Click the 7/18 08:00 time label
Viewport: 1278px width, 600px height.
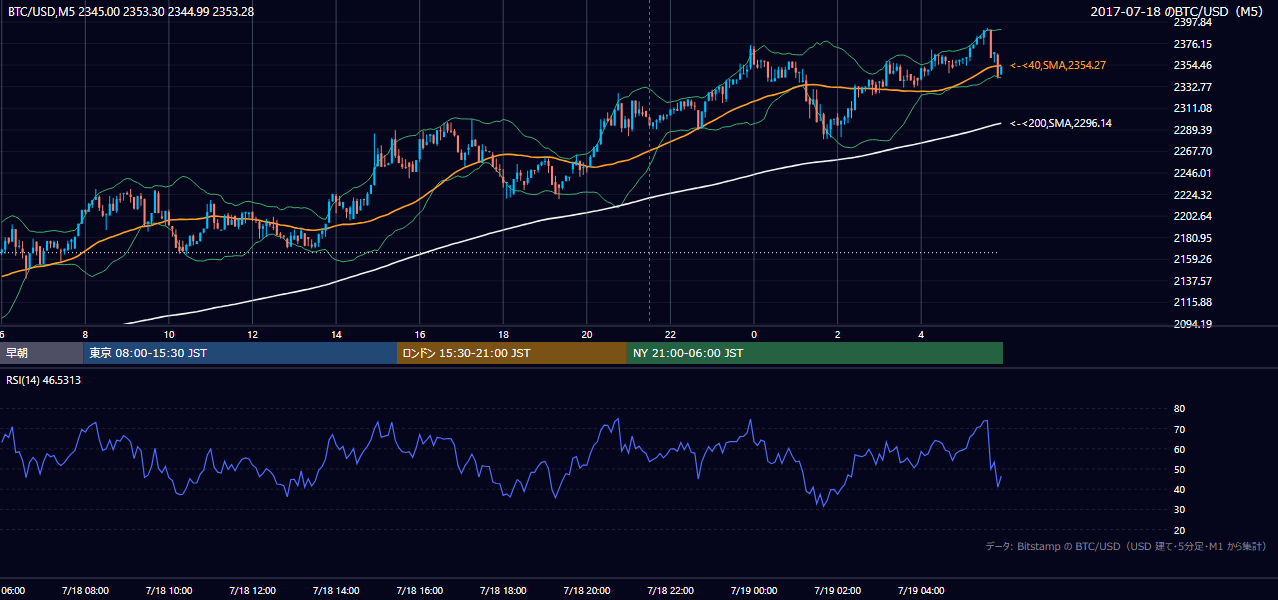(x=85, y=590)
